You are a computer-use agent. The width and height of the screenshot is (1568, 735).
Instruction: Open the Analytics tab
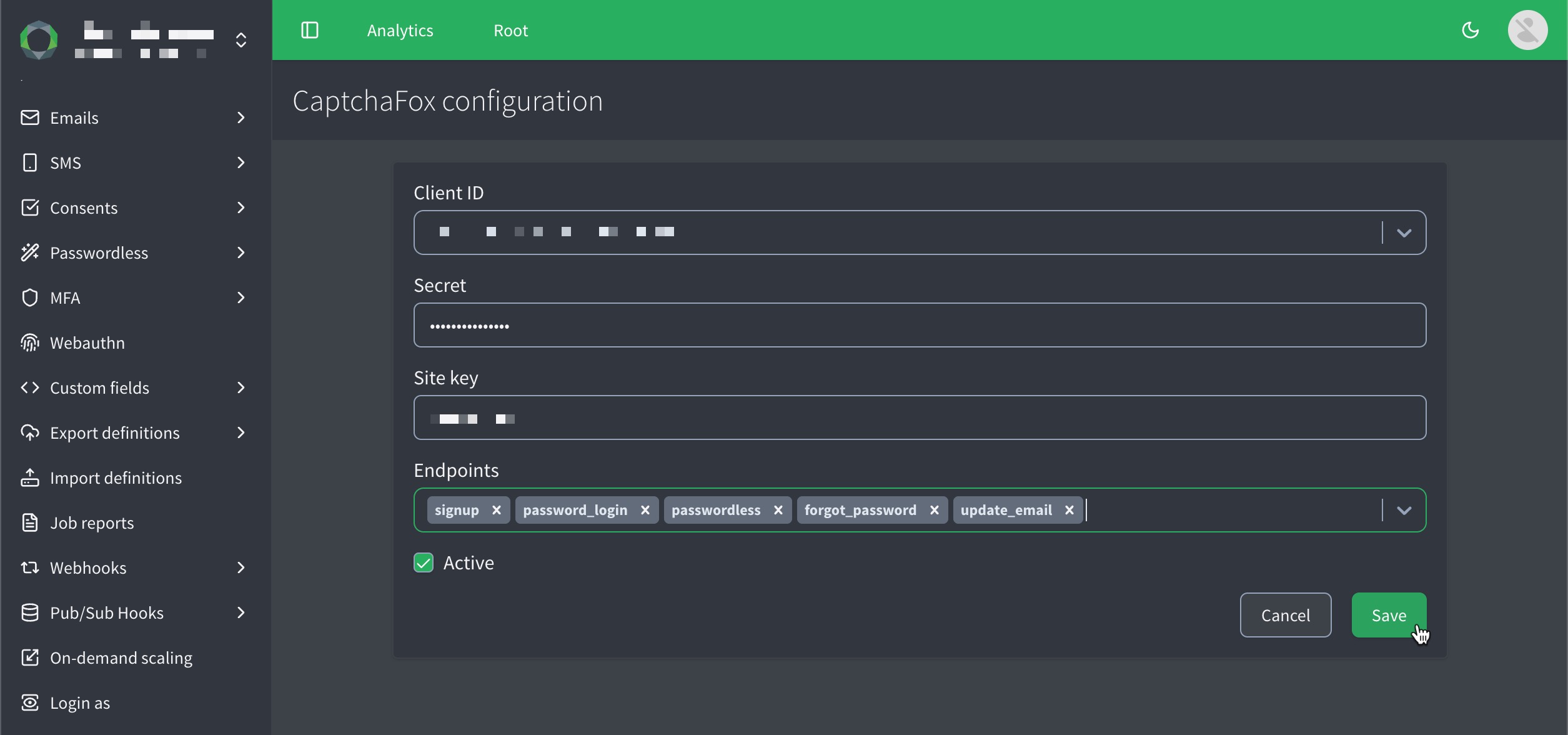[x=400, y=30]
